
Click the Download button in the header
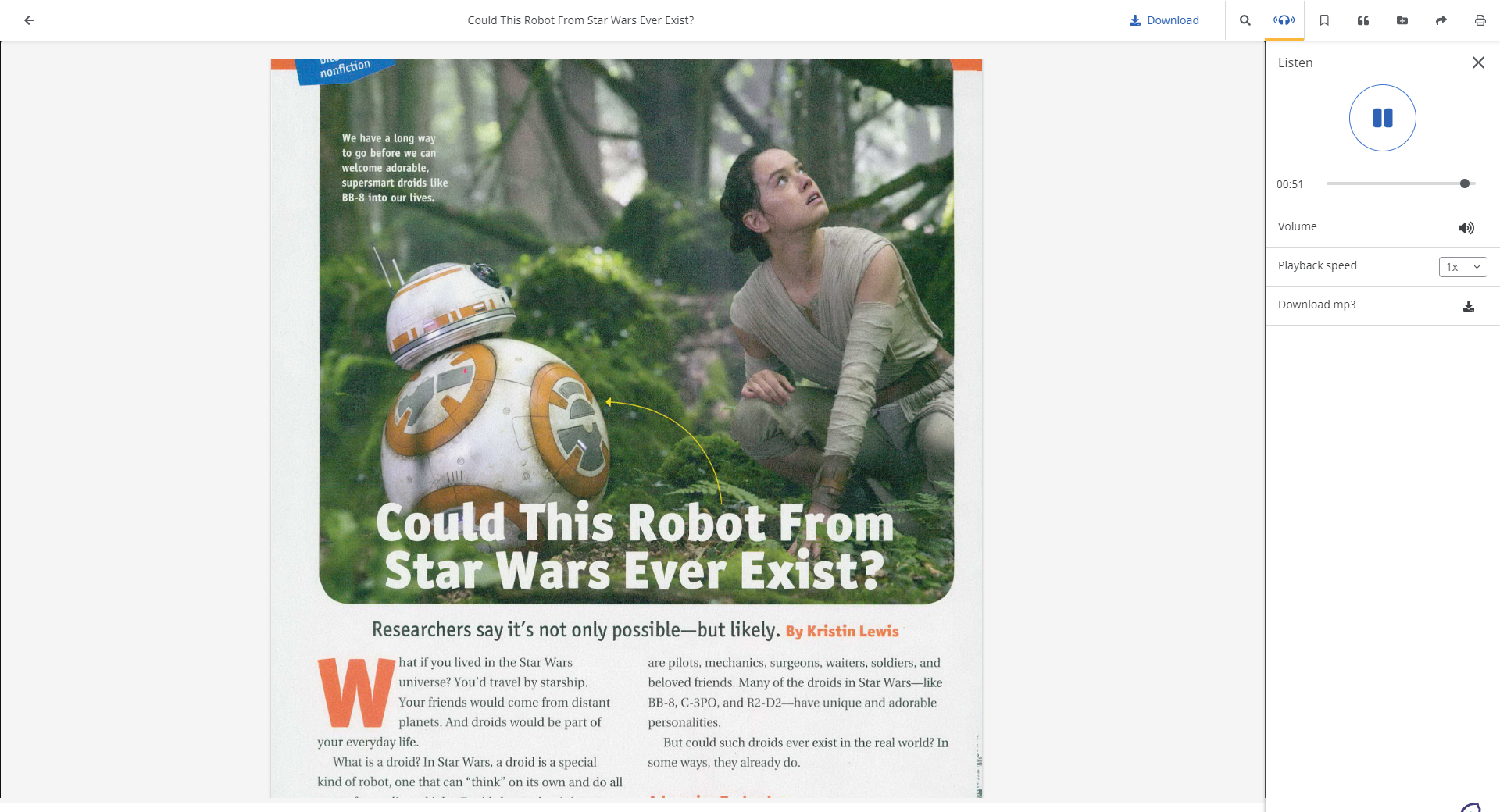tap(1164, 20)
